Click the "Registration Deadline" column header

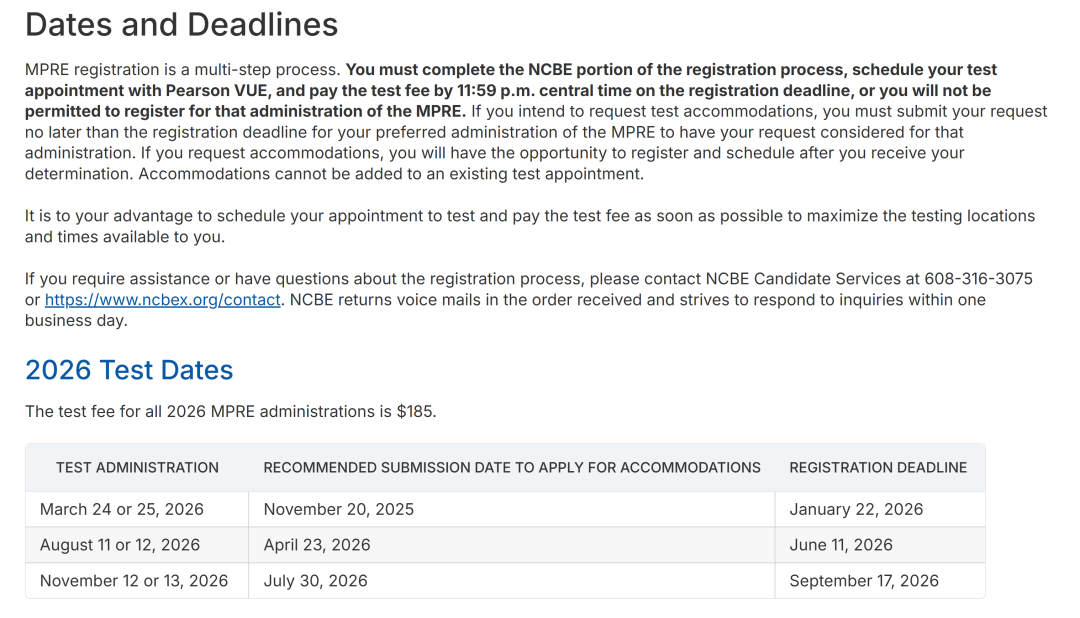click(x=878, y=467)
